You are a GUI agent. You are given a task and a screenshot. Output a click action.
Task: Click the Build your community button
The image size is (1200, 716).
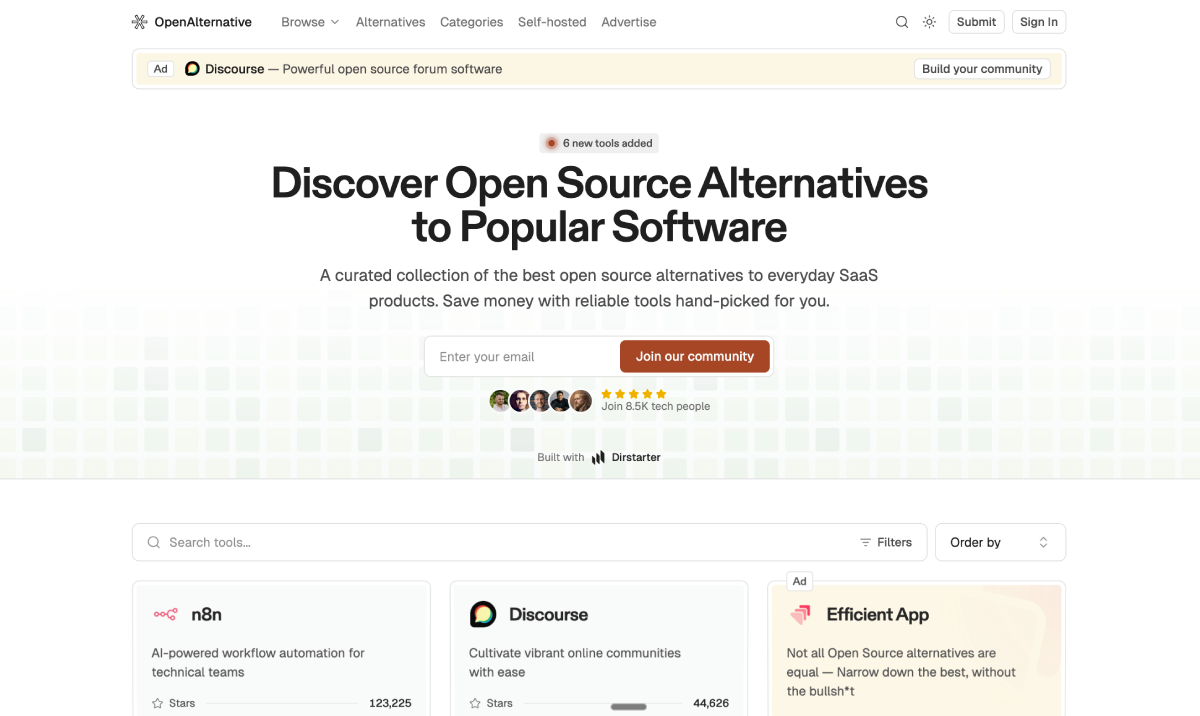click(x=982, y=69)
